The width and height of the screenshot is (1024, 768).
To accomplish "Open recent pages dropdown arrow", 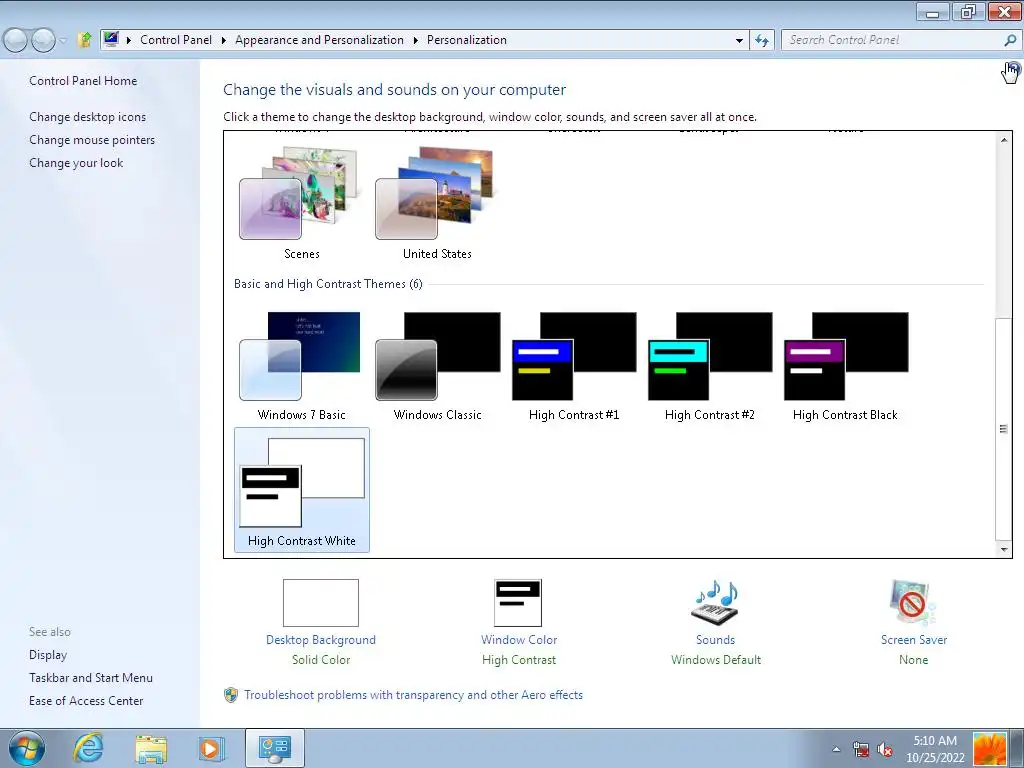I will click(x=63, y=40).
